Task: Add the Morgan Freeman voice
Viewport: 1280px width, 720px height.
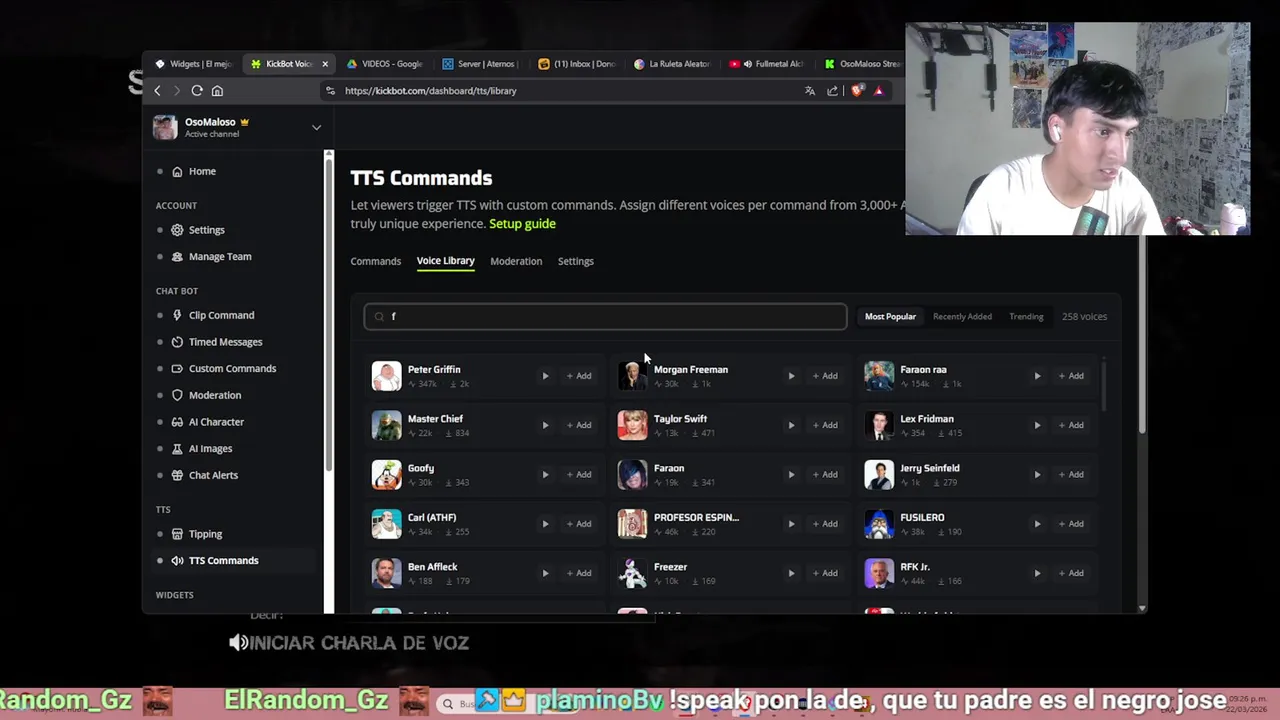Action: (x=825, y=376)
